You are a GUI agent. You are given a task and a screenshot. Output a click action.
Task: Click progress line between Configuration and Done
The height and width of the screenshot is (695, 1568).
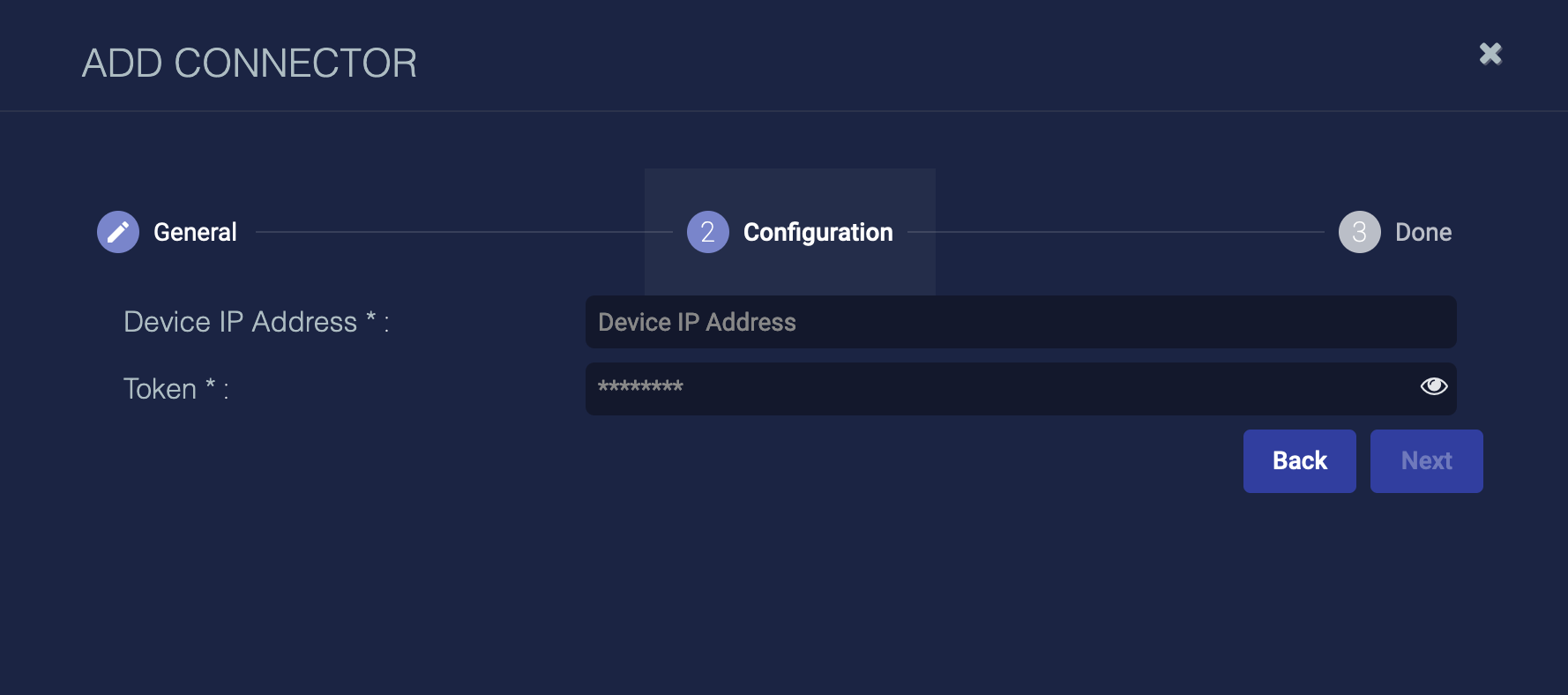click(x=1116, y=232)
